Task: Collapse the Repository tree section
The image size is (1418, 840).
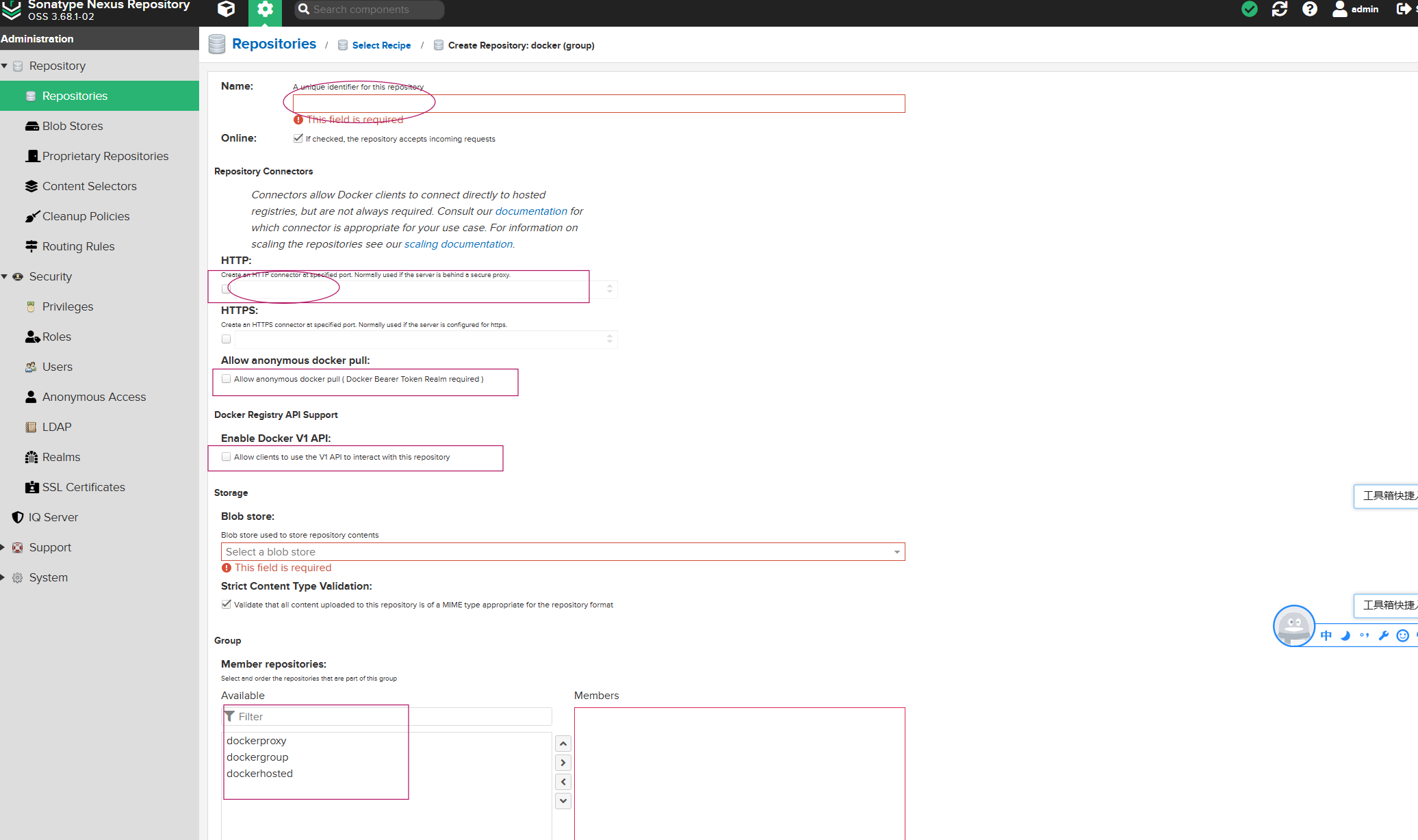Action: [5, 66]
